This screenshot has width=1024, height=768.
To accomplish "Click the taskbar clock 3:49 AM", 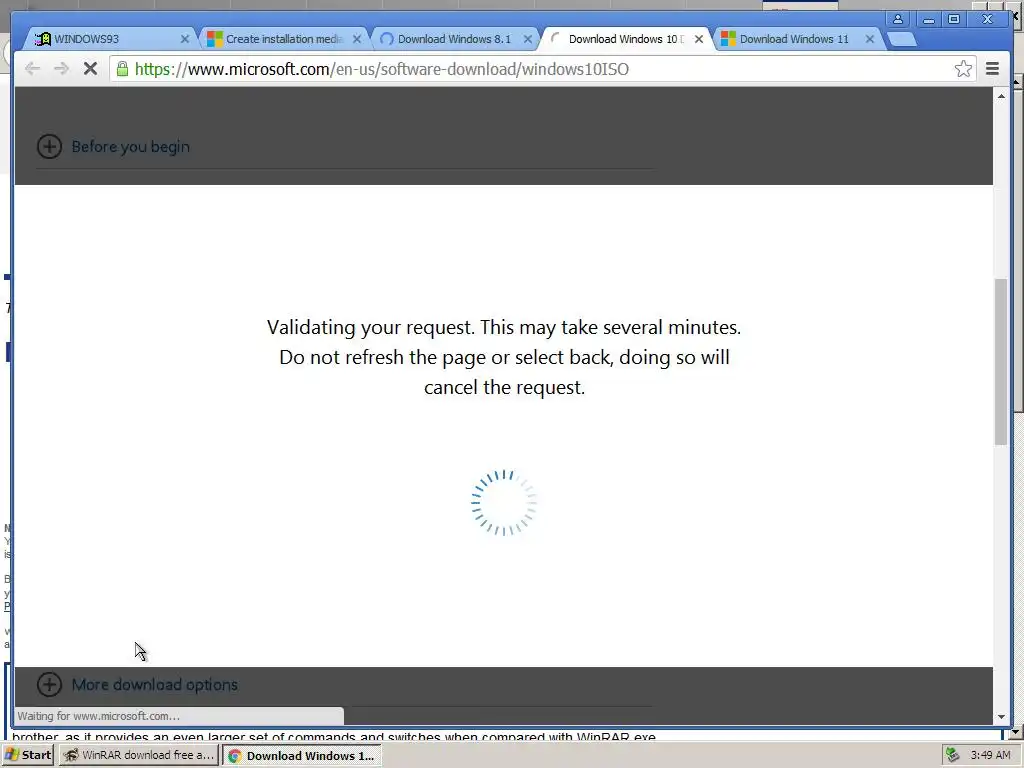I will pos(990,755).
